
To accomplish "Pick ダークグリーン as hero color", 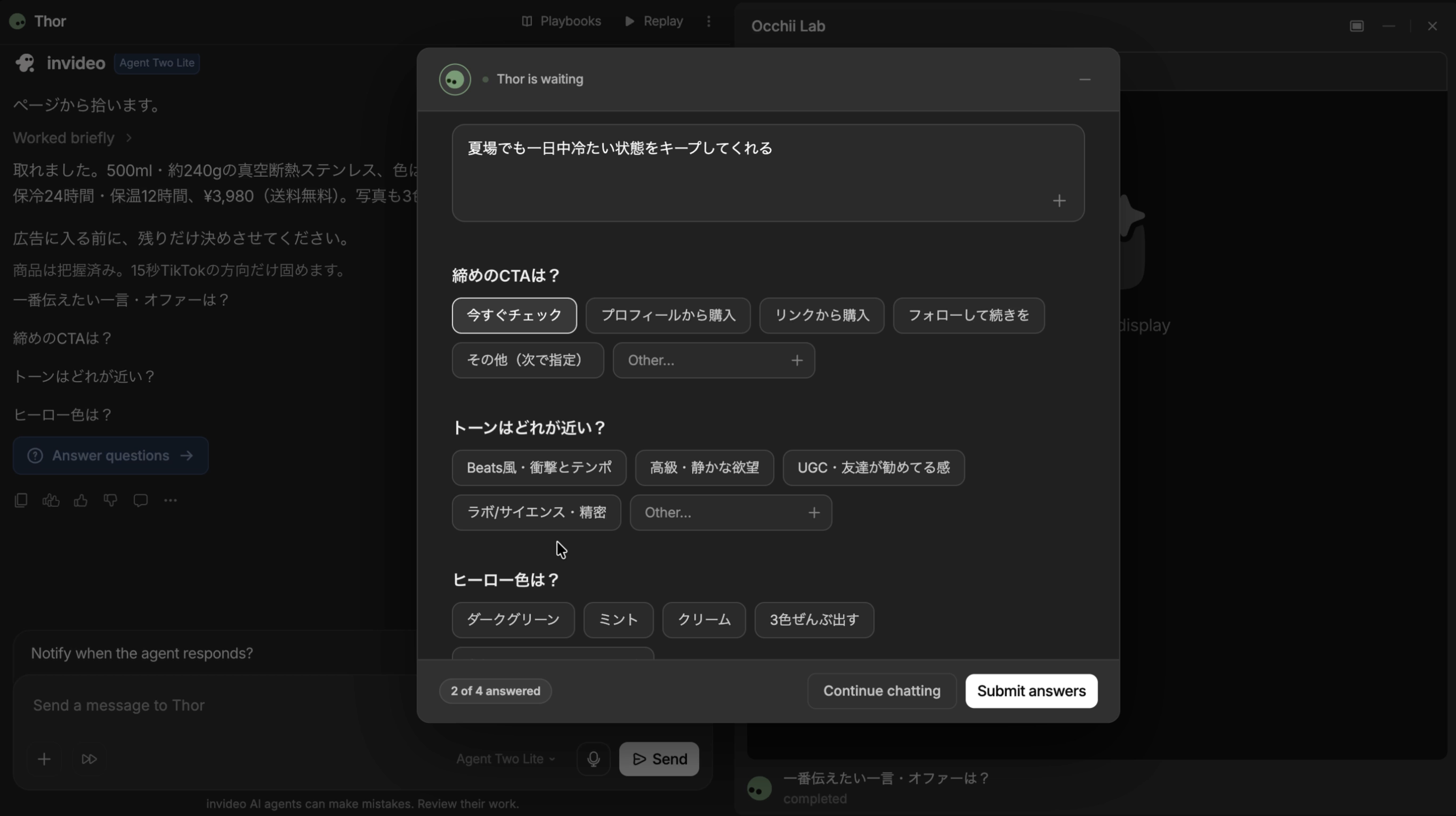I will 513,620.
